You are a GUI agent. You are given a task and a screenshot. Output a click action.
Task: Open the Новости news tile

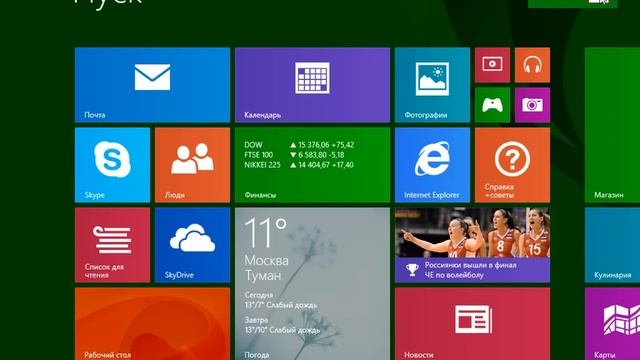pos(472,324)
